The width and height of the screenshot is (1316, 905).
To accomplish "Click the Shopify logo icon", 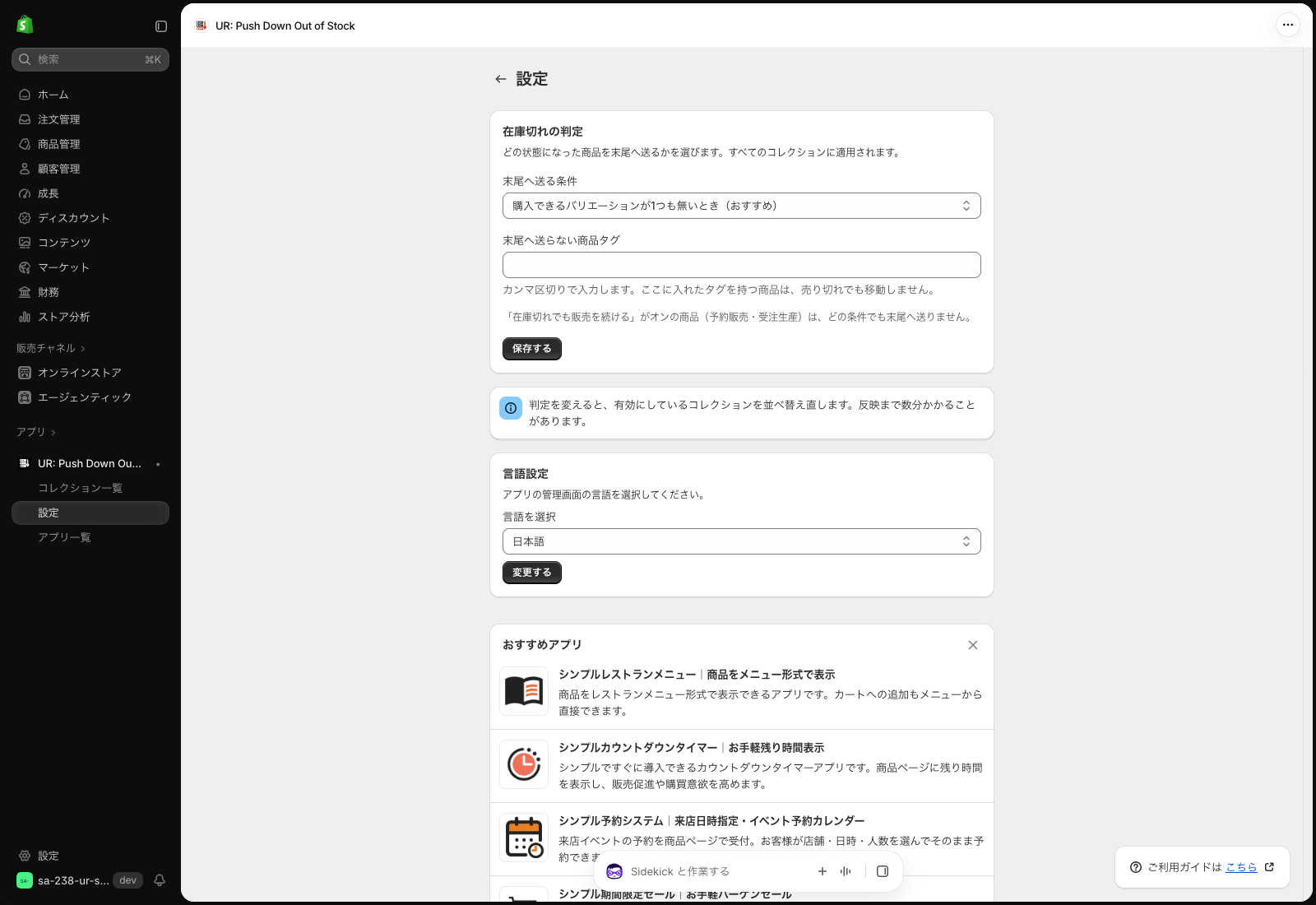I will pos(25,25).
